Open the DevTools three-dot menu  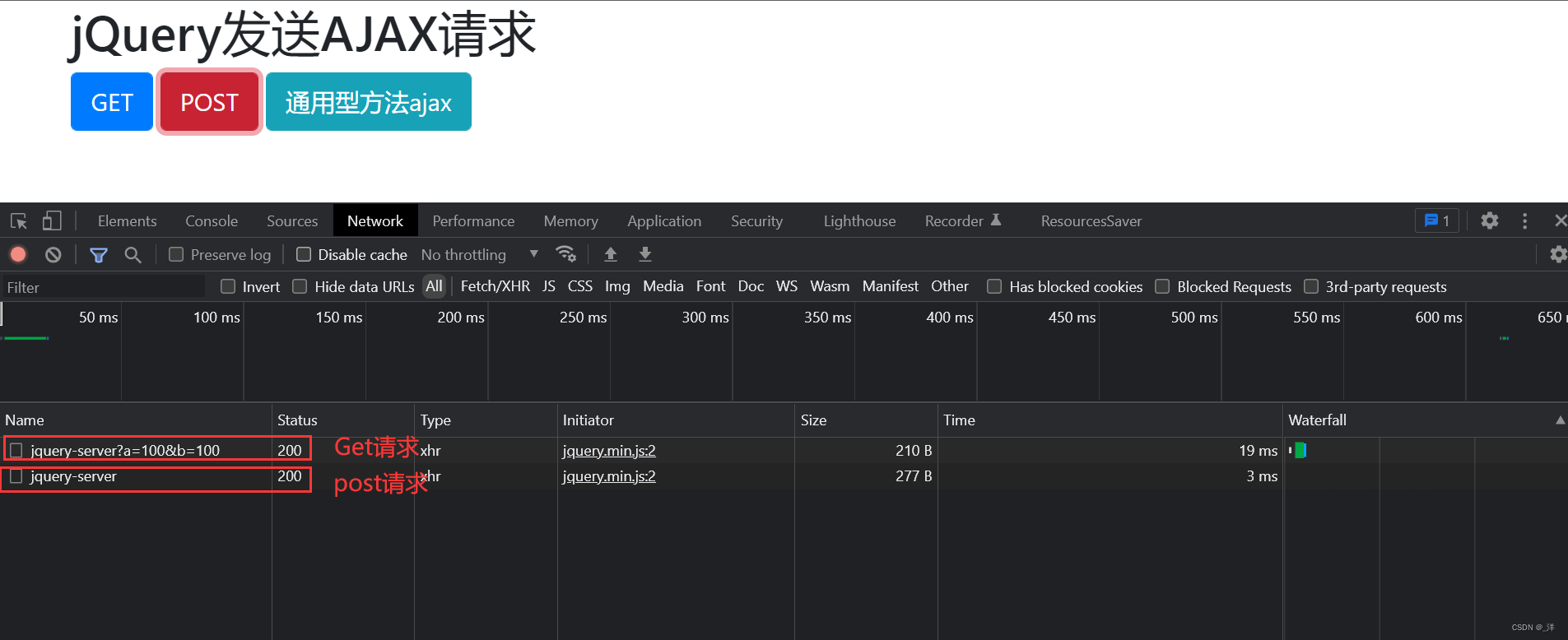click(x=1524, y=220)
